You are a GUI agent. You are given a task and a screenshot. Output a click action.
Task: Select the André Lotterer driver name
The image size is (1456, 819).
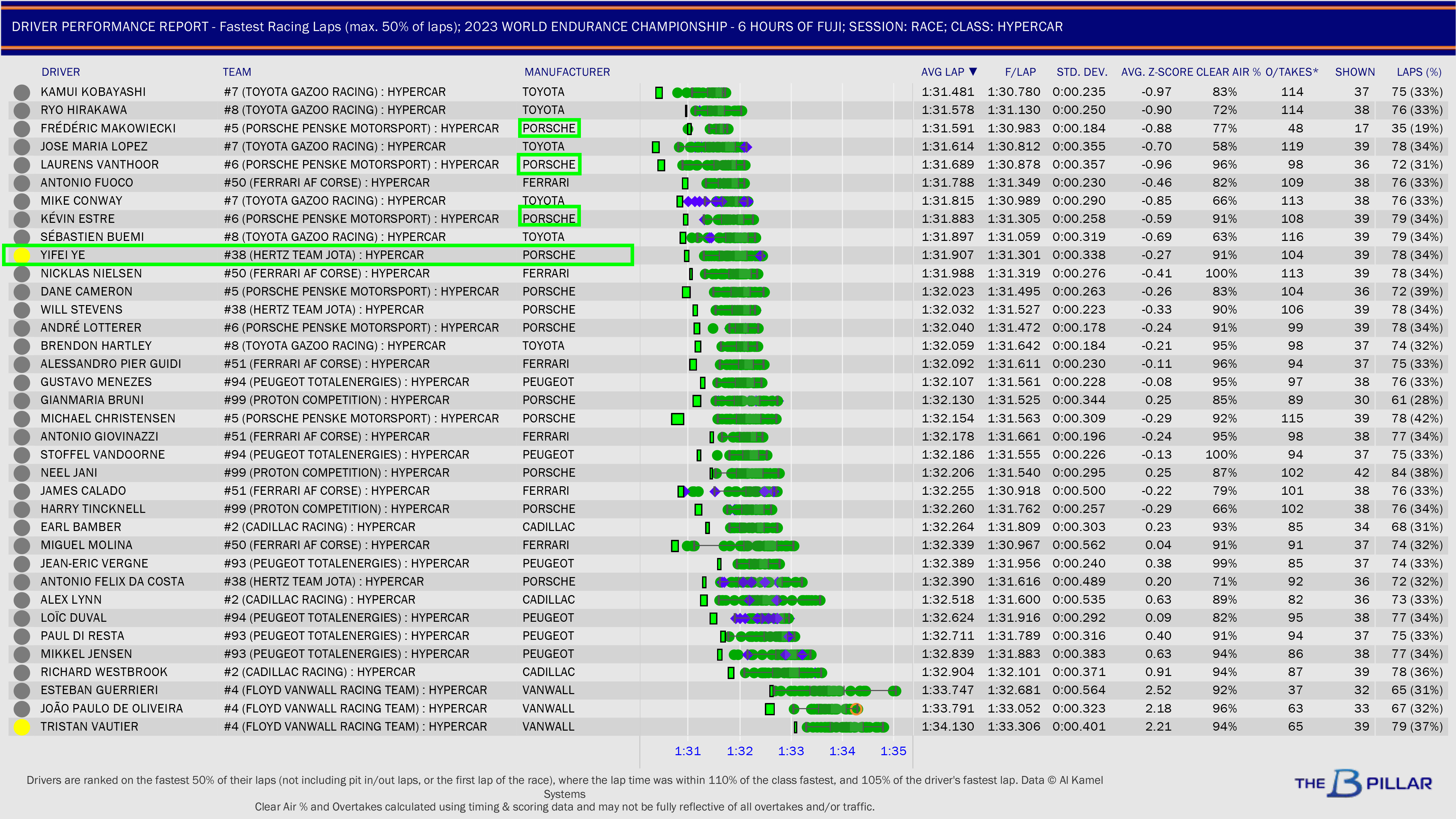pos(91,328)
